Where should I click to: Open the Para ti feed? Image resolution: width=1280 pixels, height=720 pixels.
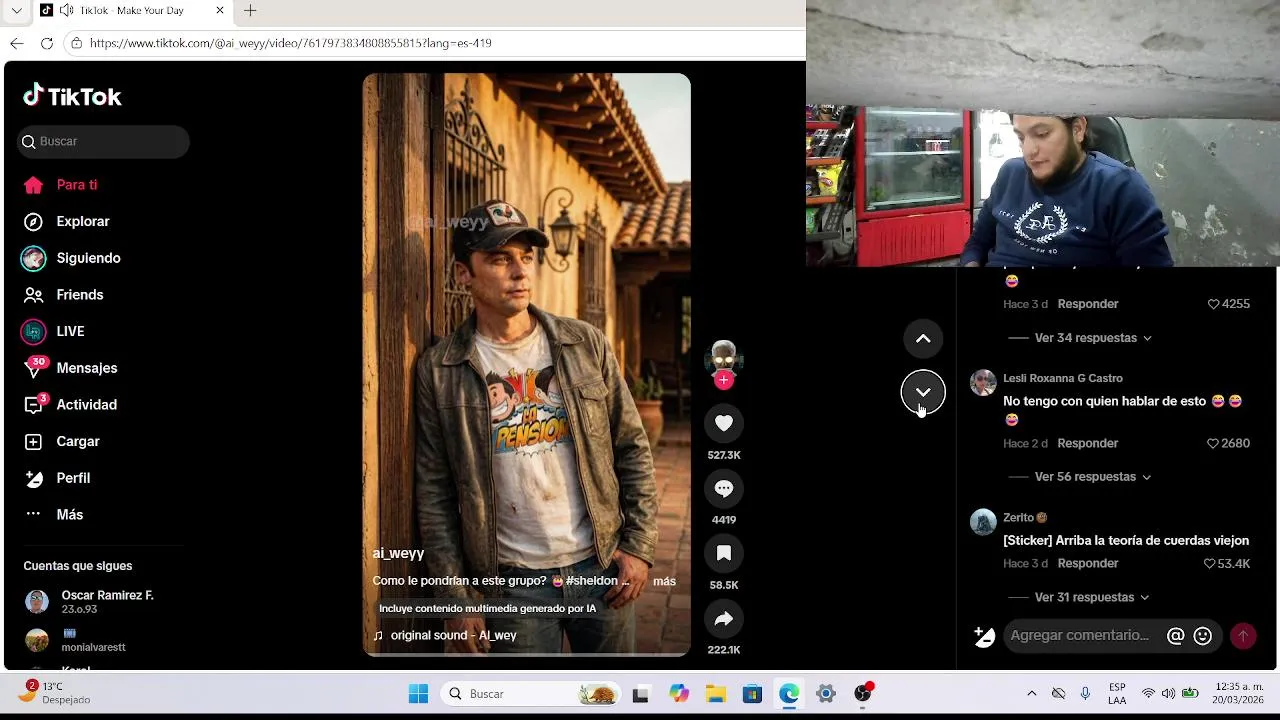click(x=61, y=185)
